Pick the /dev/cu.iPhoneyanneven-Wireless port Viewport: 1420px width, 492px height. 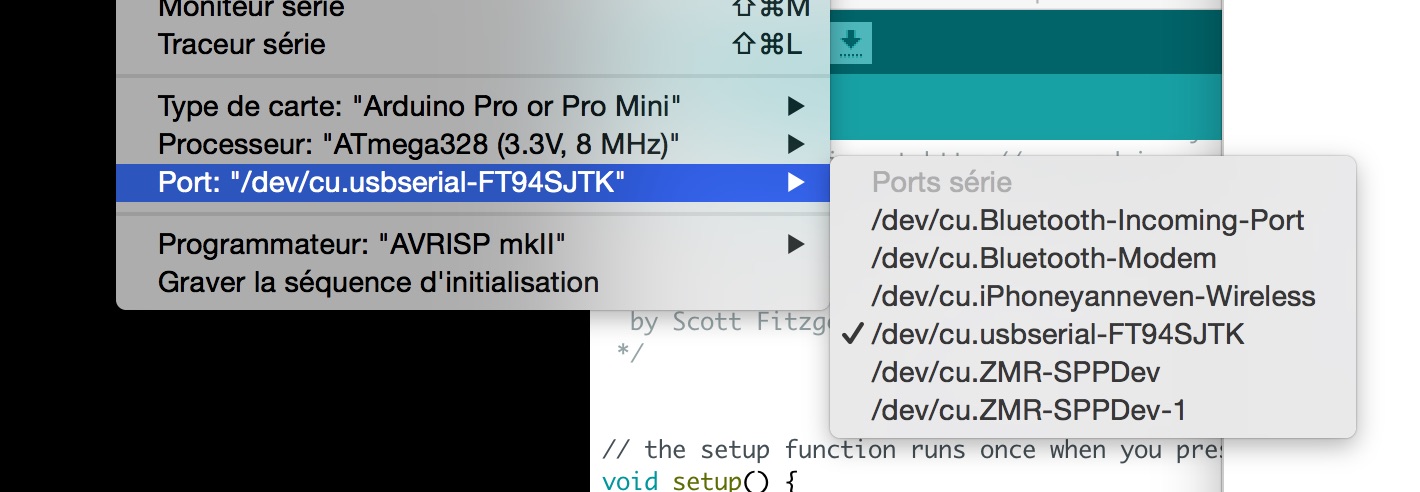click(x=1093, y=296)
